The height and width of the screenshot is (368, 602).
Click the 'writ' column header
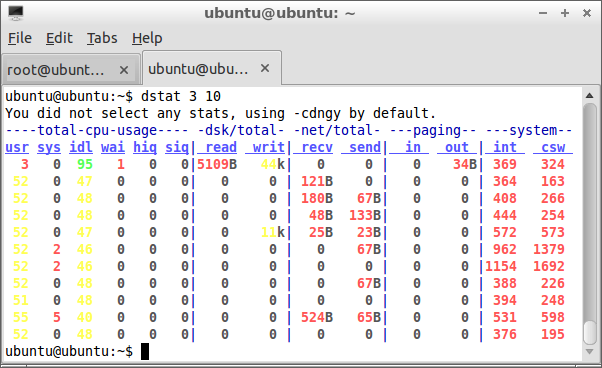point(269,147)
